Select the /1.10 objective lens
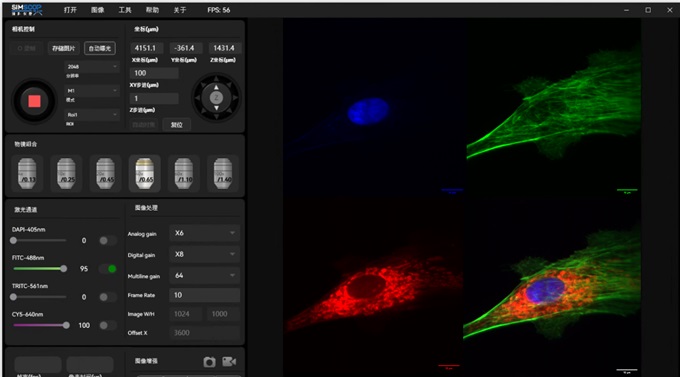Screen dimensions: 680x377 click(183, 173)
